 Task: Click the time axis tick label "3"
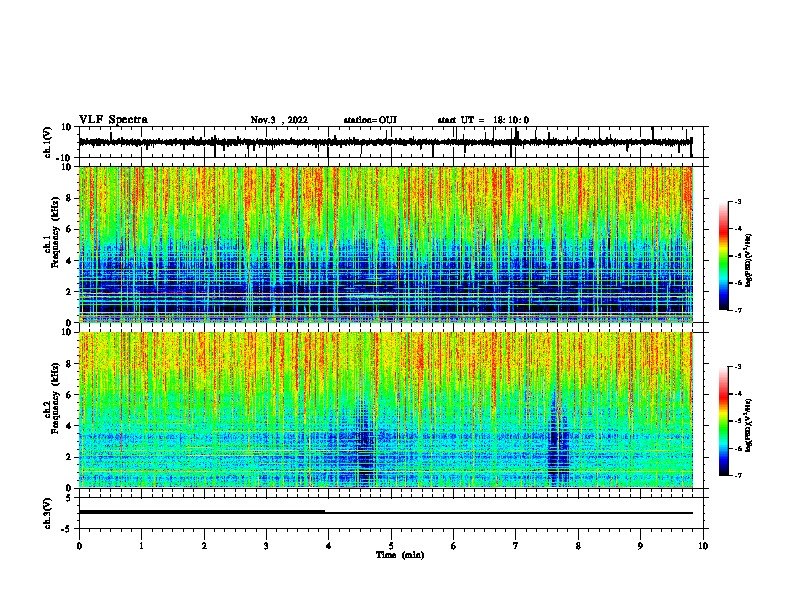pyautogui.click(x=266, y=546)
